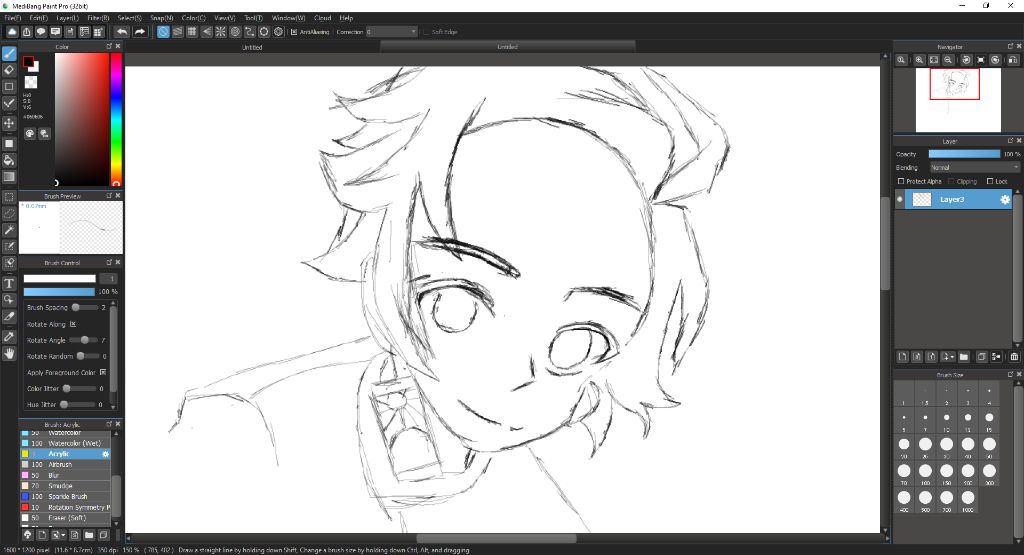
Task: Click the hue spectrum bar in Color panel
Action: click(x=116, y=119)
